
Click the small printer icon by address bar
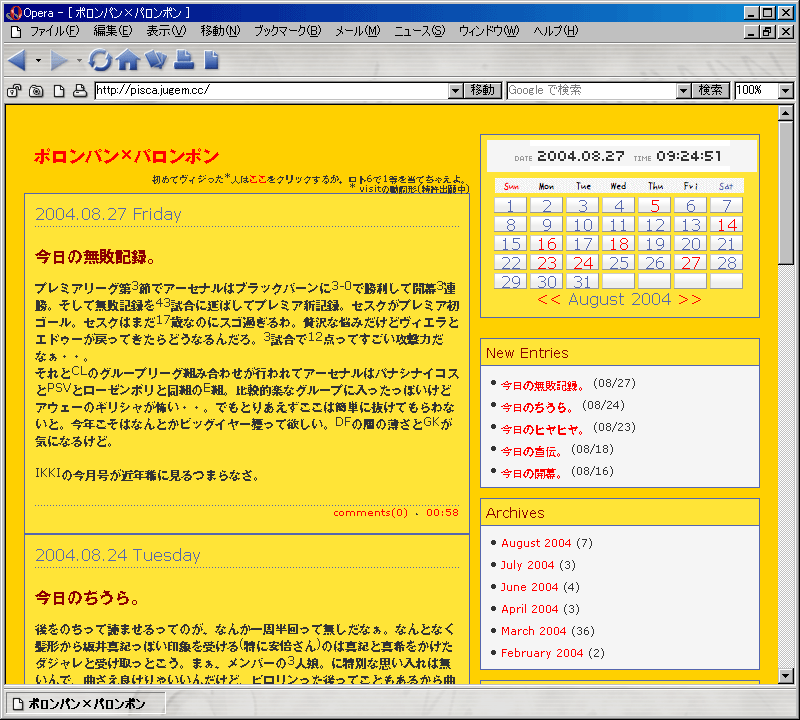coord(80,91)
